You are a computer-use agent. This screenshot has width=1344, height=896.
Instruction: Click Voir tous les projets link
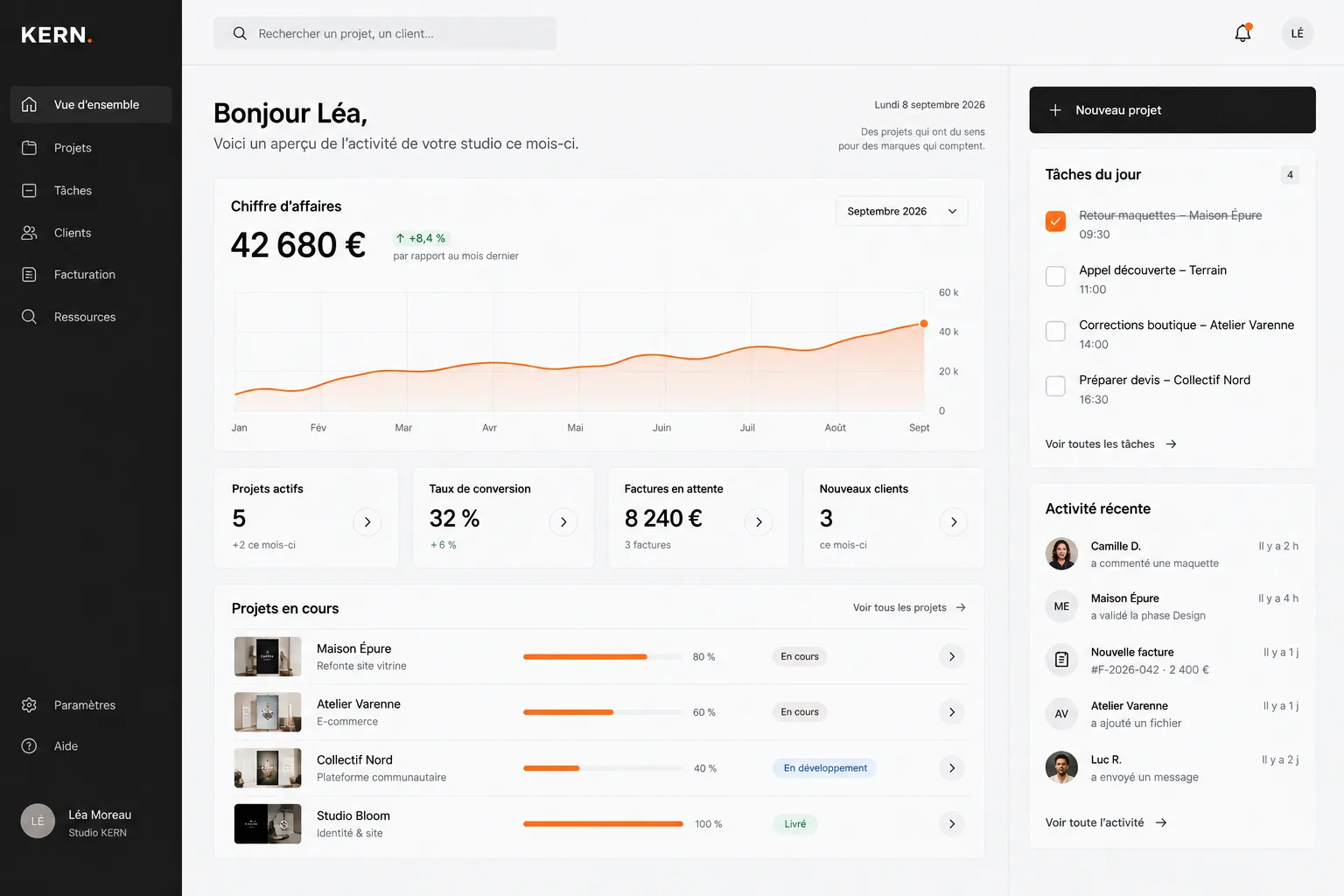[910, 607]
